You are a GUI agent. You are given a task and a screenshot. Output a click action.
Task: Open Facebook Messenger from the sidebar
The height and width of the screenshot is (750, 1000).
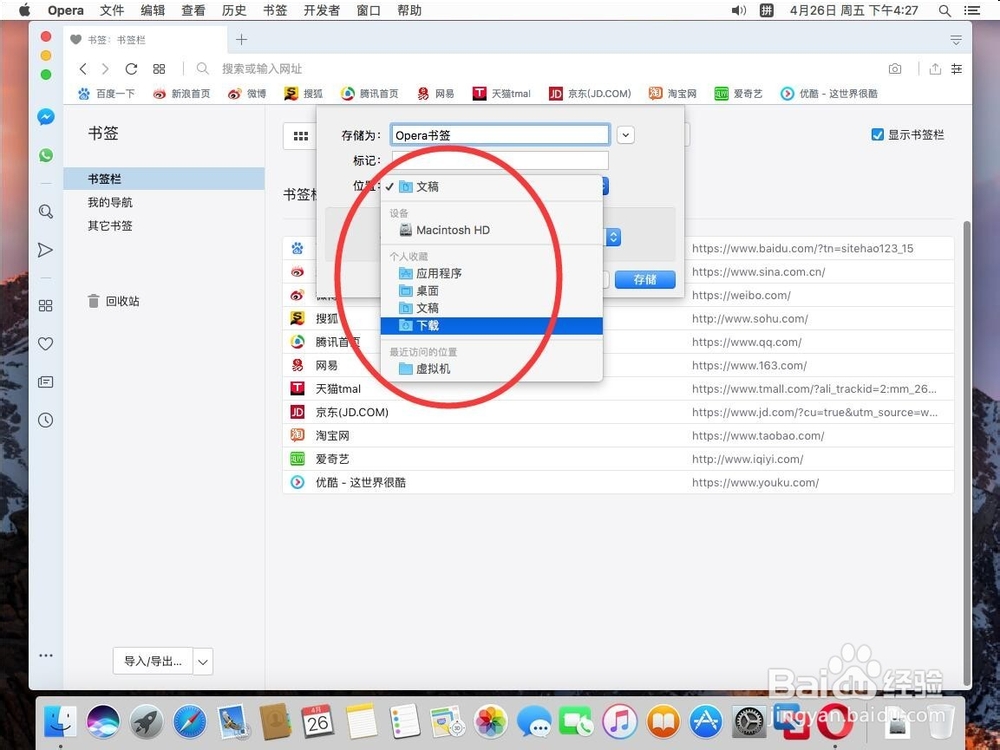[45, 117]
